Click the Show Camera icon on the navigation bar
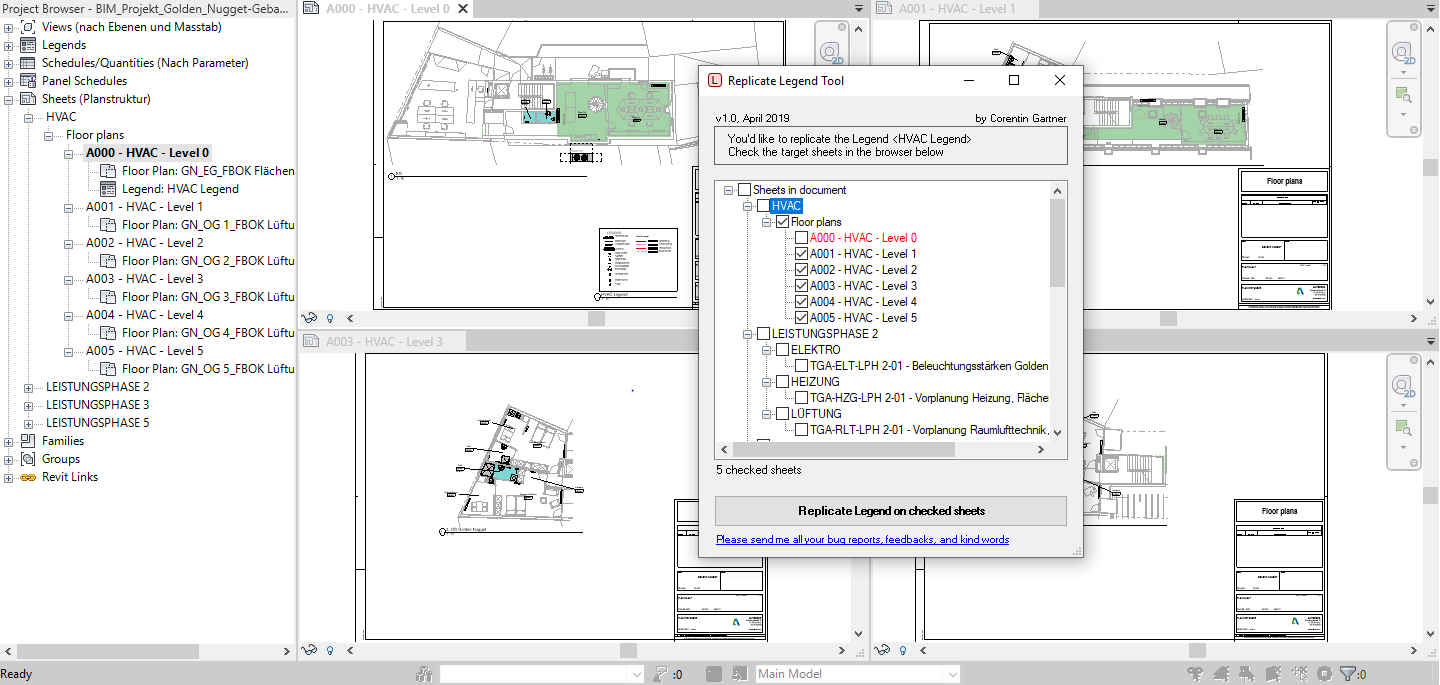The width and height of the screenshot is (1440, 685). pos(1403,96)
